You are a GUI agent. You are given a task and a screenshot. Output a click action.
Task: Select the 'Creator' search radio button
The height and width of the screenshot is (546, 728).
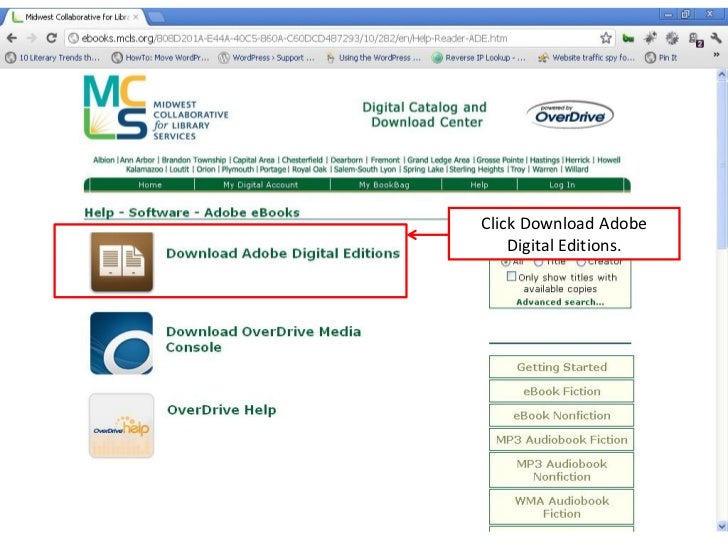[580, 263]
